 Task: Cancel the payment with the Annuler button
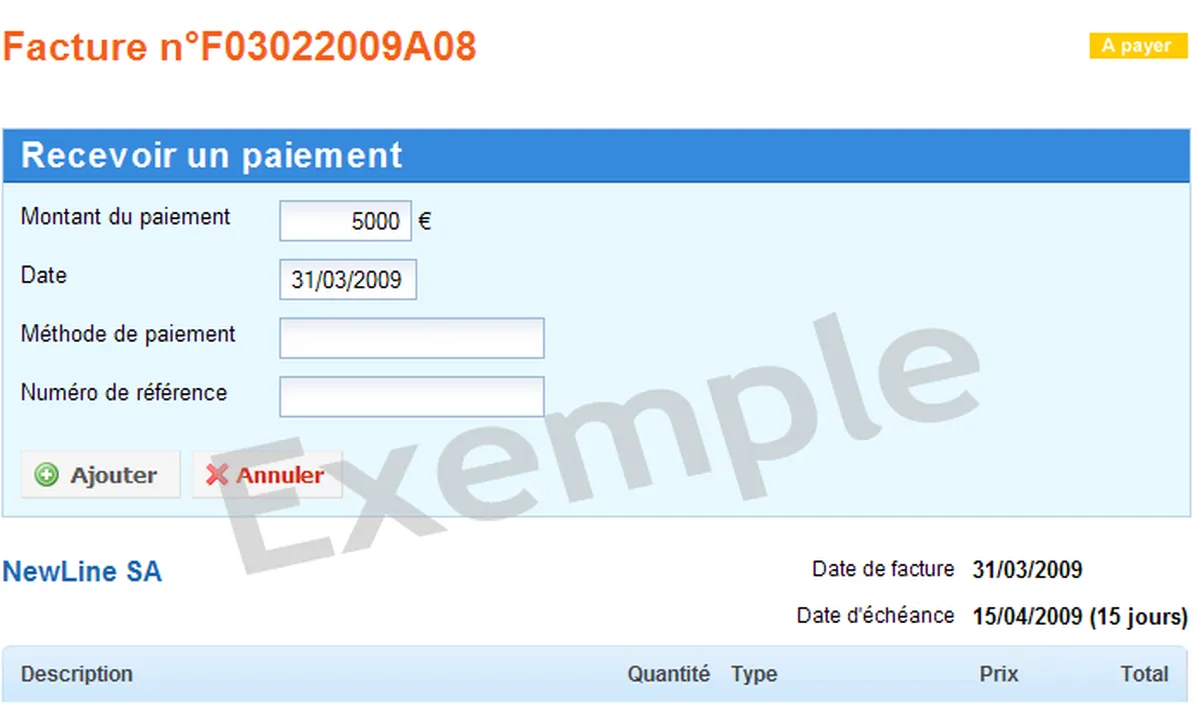tap(267, 475)
